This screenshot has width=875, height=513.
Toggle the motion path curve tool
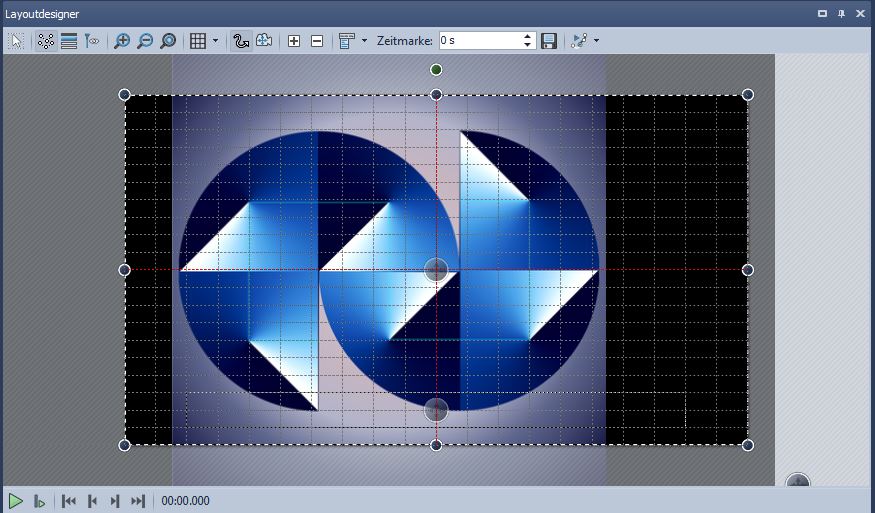click(241, 41)
